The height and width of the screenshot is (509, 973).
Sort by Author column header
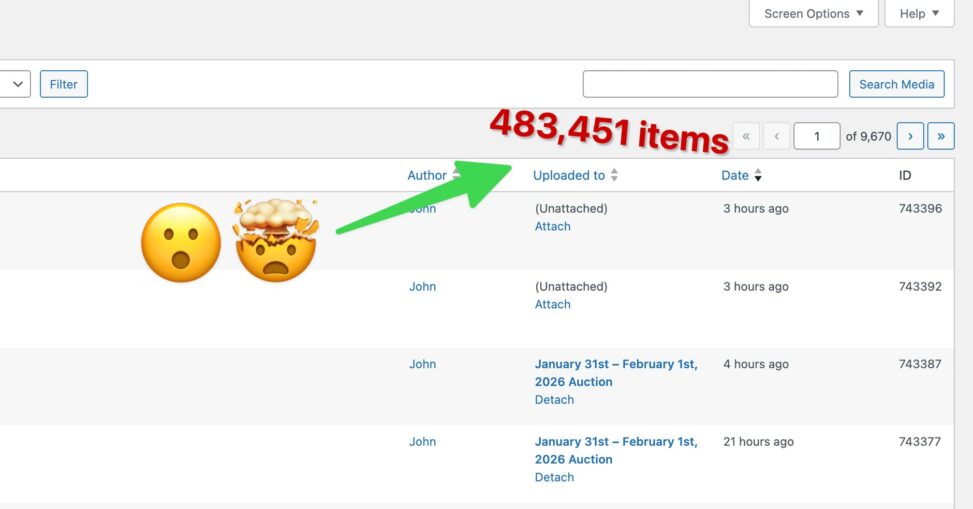(x=427, y=175)
